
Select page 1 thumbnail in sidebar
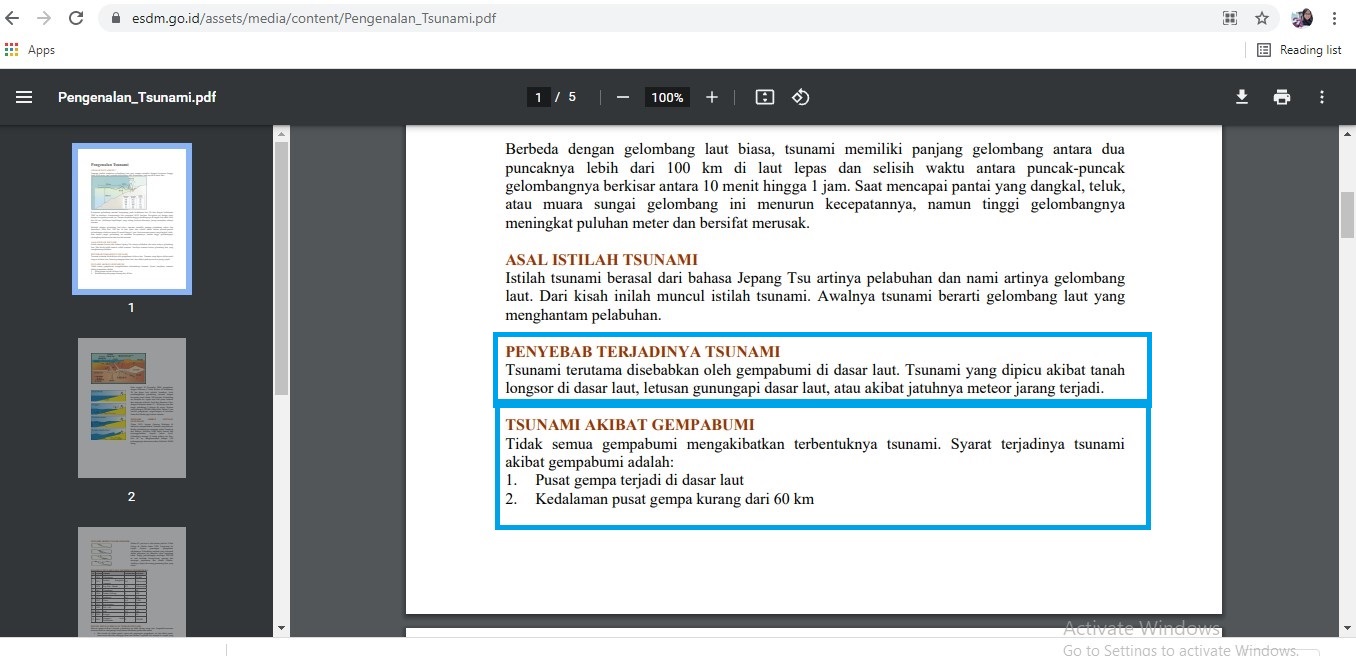pyautogui.click(x=132, y=219)
